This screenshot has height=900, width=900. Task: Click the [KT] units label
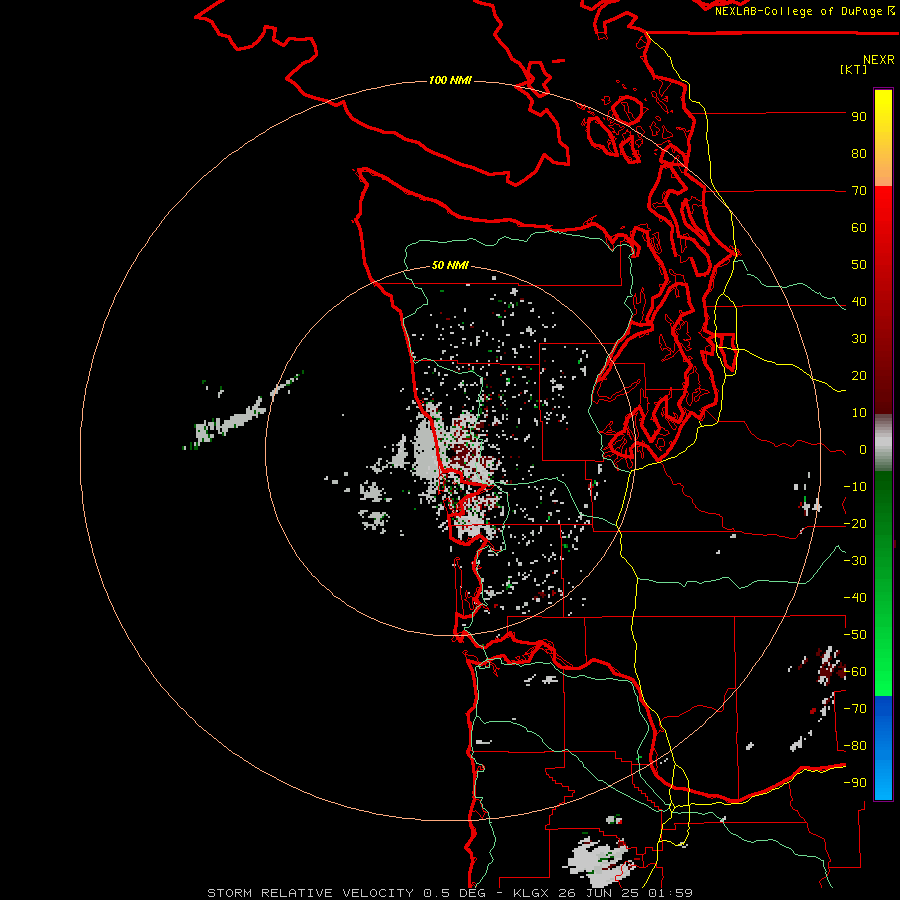click(x=853, y=69)
